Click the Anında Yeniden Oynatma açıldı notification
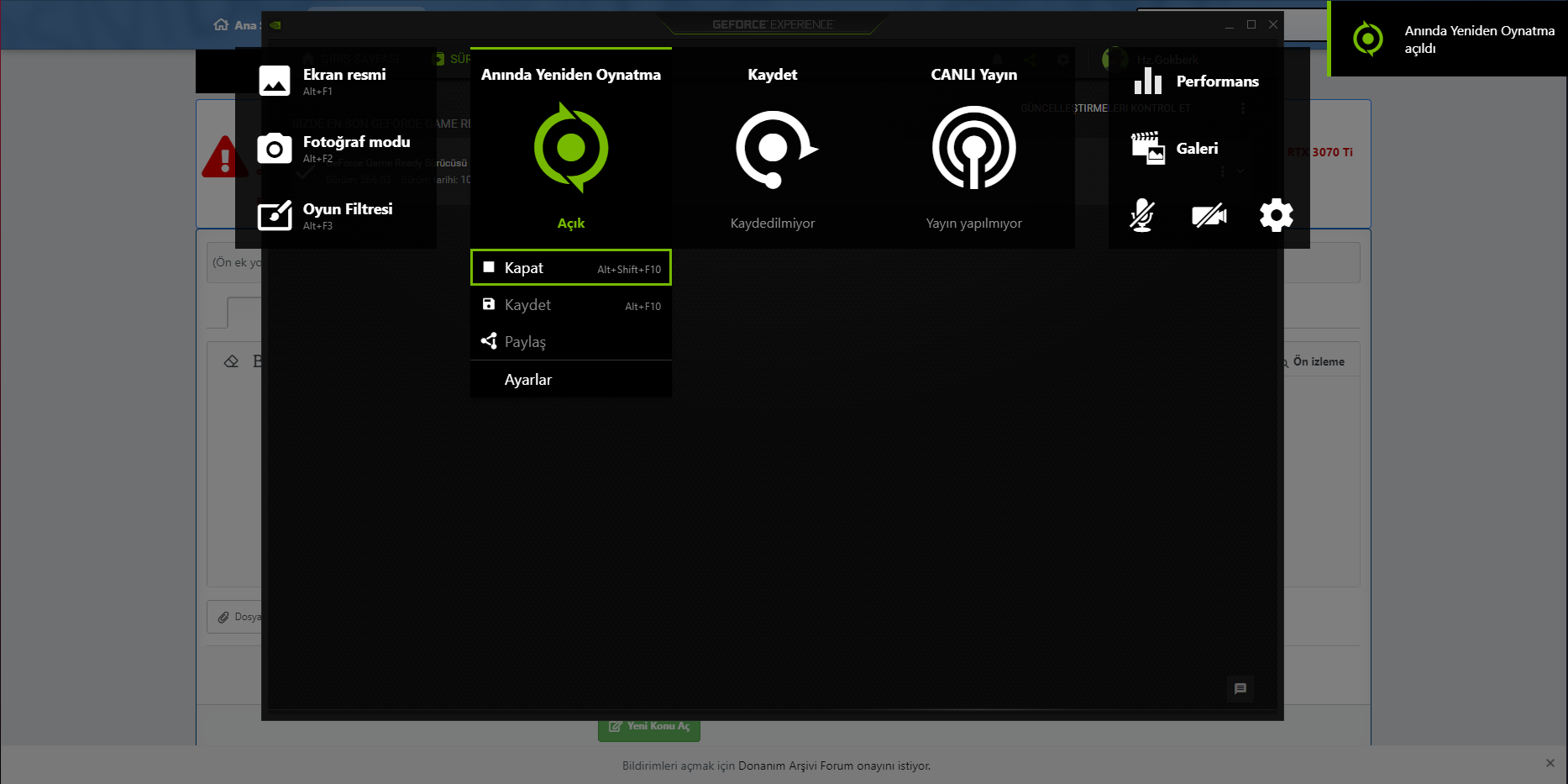The width and height of the screenshot is (1568, 784). tap(1448, 39)
